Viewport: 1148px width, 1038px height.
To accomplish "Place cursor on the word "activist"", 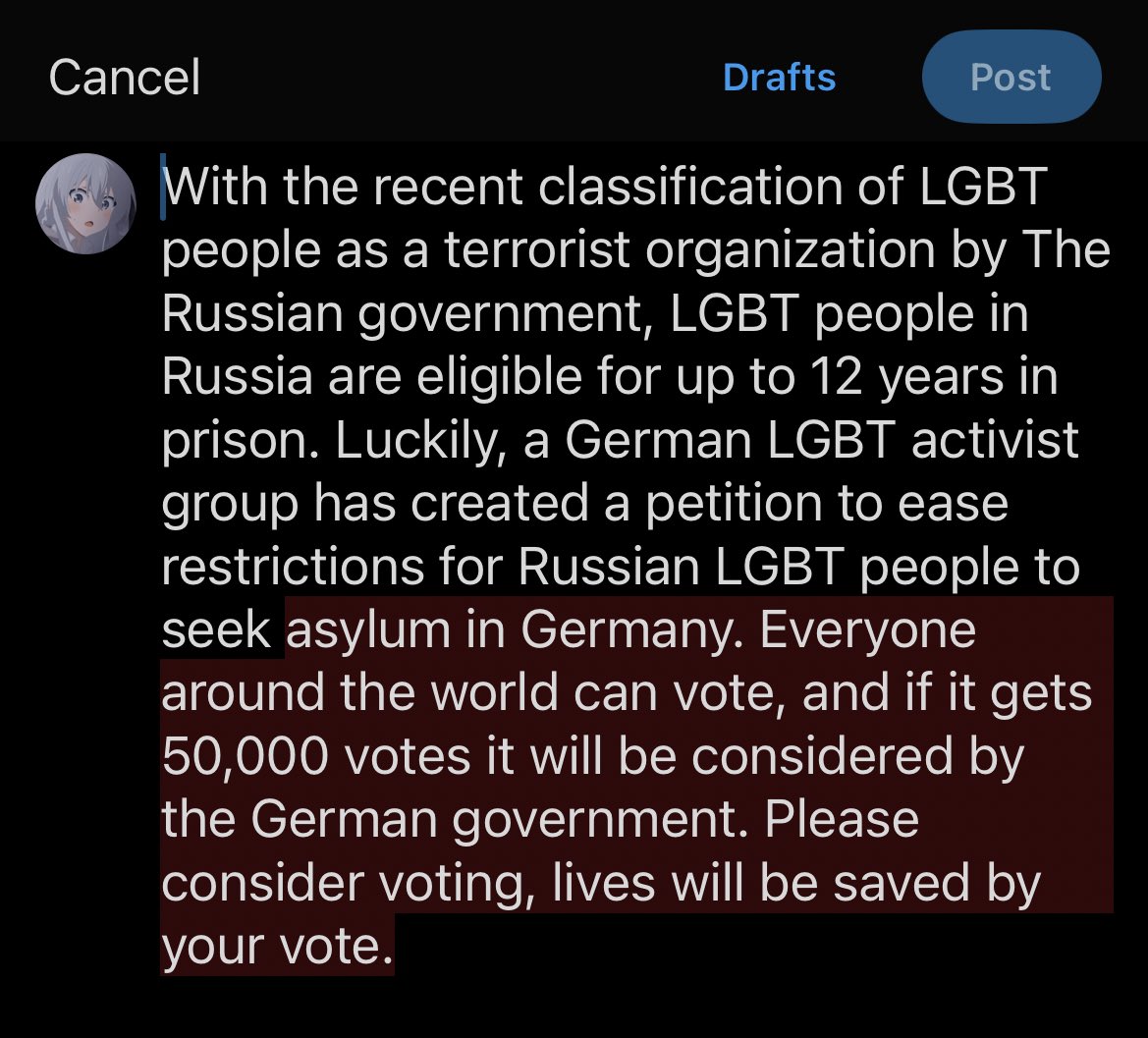I will click(x=995, y=441).
